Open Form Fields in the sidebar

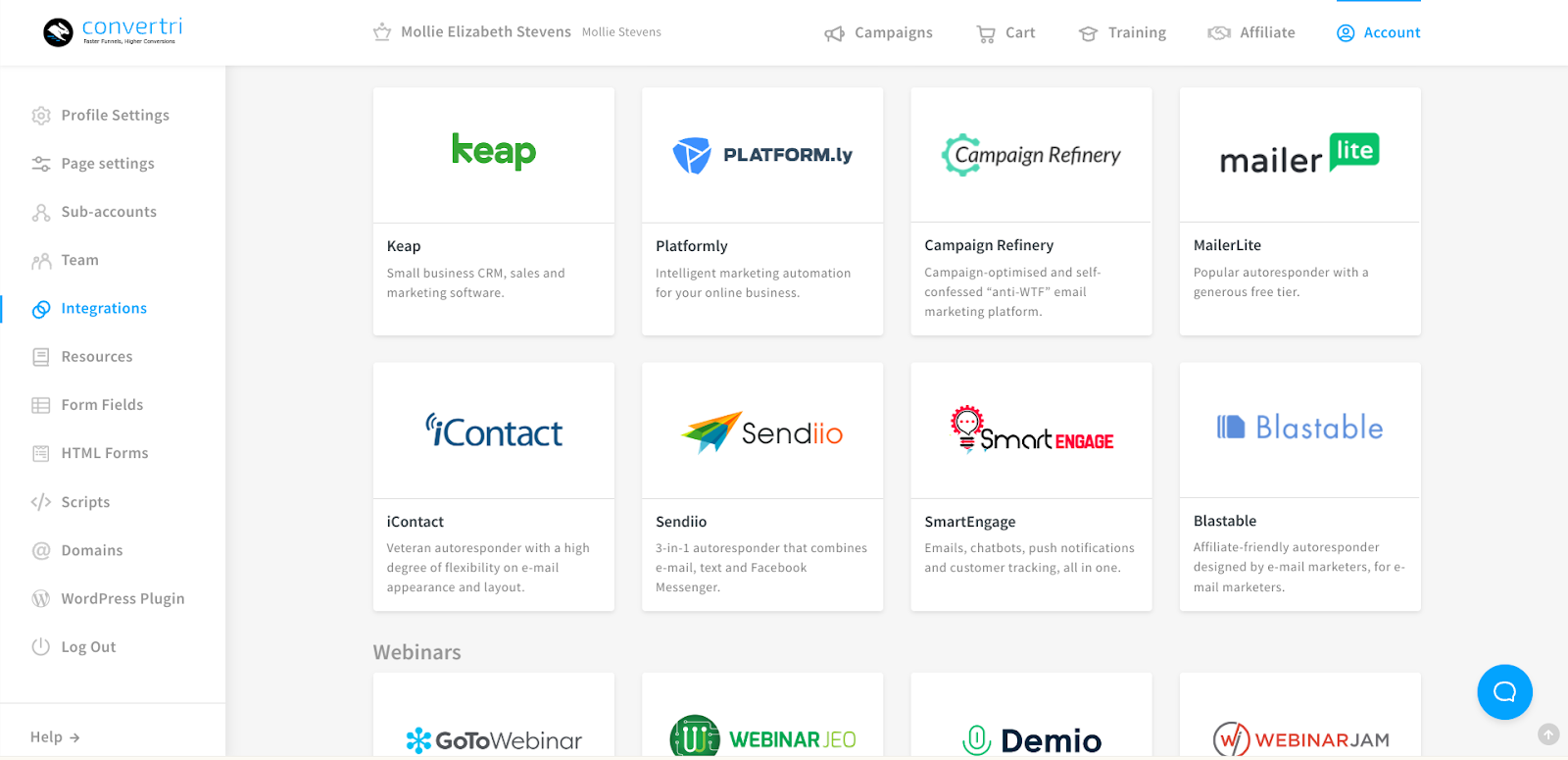tap(102, 405)
